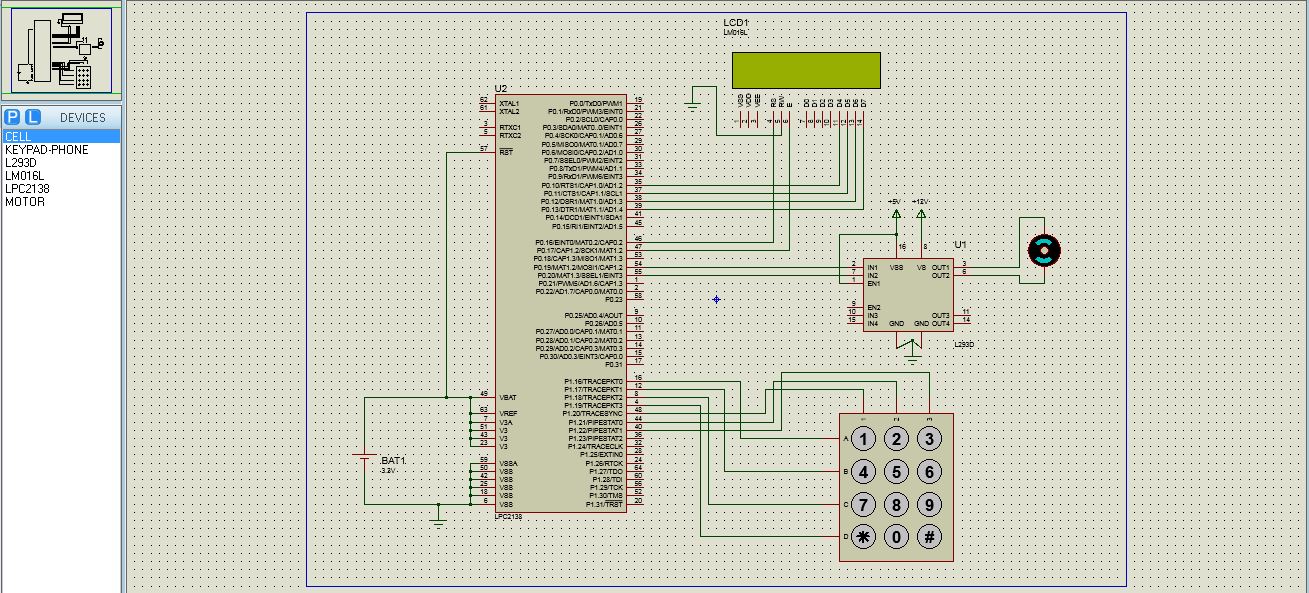Select the MOTOR component on the schematic
The width and height of the screenshot is (1309, 593).
click(x=1042, y=251)
